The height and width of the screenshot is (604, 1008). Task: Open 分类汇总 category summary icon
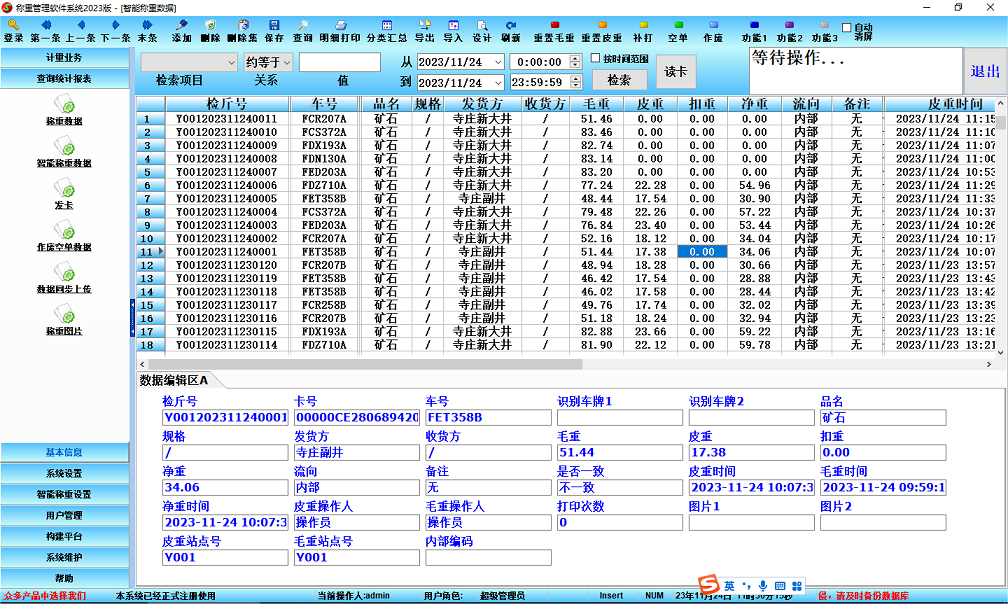click(x=387, y=31)
